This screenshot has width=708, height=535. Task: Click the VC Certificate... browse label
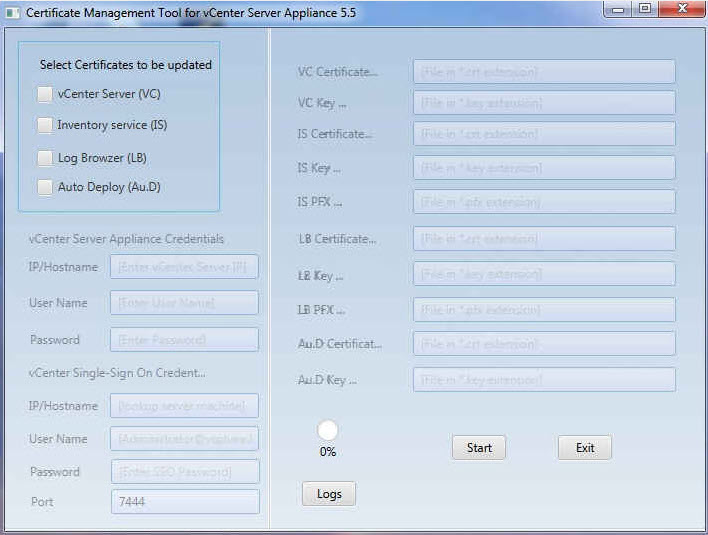pyautogui.click(x=337, y=72)
